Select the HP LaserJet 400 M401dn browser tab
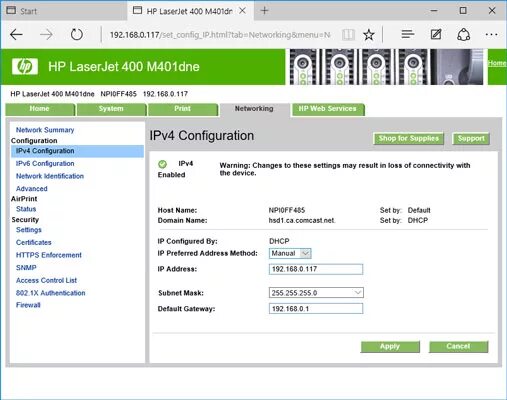The width and height of the screenshot is (507, 400). coord(189,11)
